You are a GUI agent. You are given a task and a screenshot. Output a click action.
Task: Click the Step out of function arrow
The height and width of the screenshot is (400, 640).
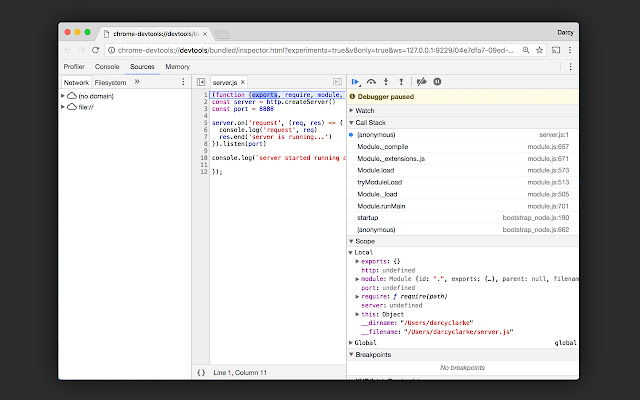(x=402, y=82)
